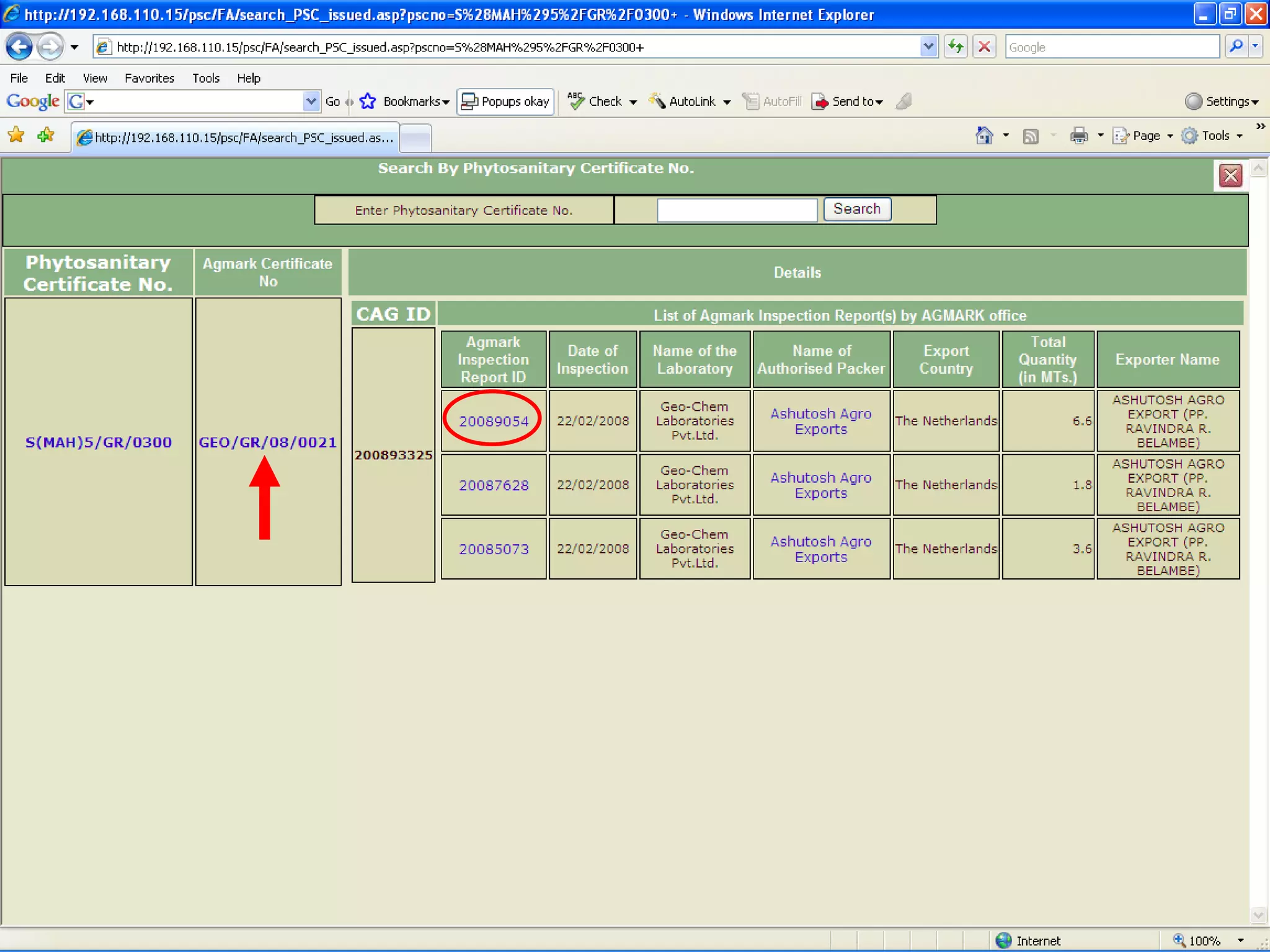The width and height of the screenshot is (1270, 952).
Task: Click the Print icon in command bar
Action: tap(1079, 136)
